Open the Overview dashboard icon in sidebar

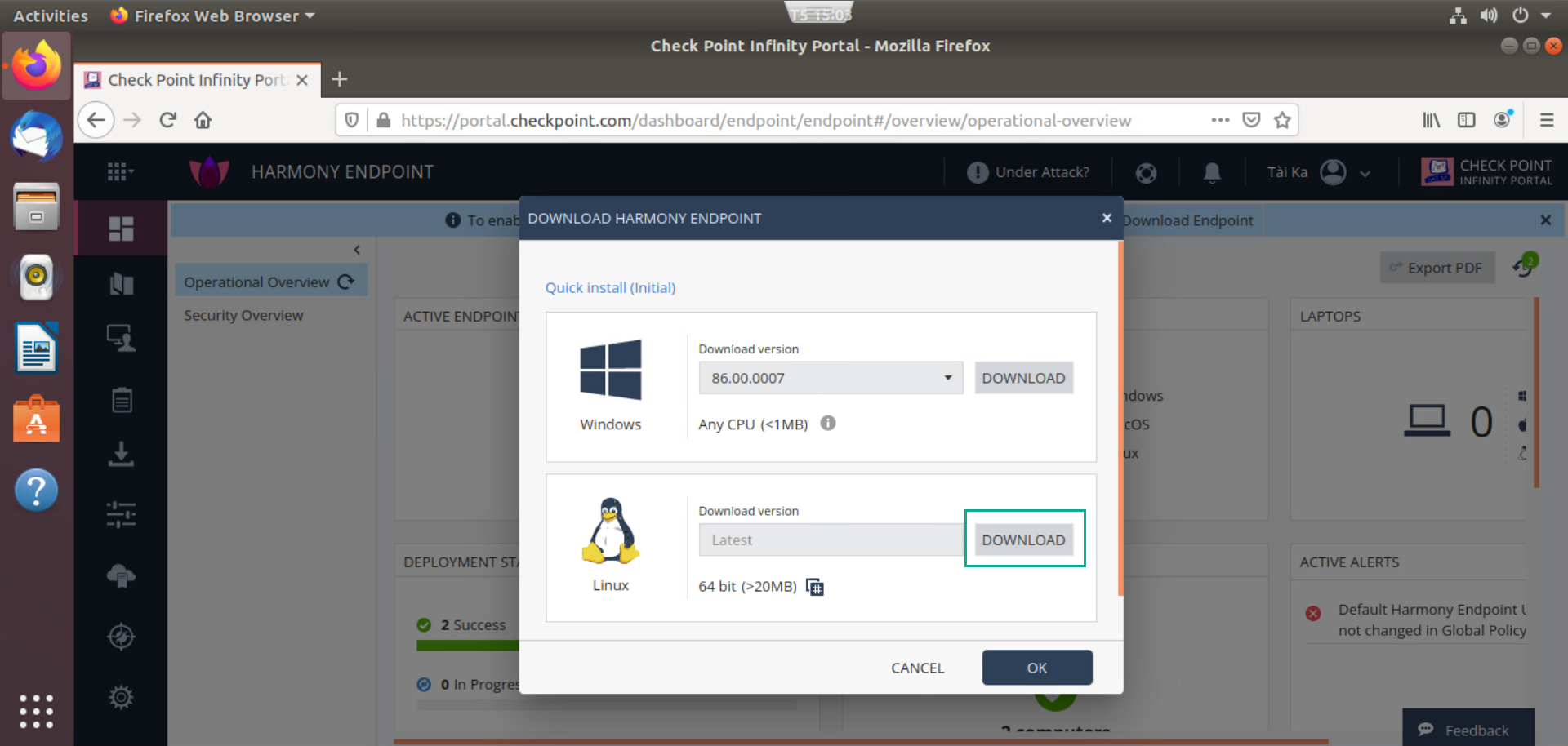(x=121, y=229)
